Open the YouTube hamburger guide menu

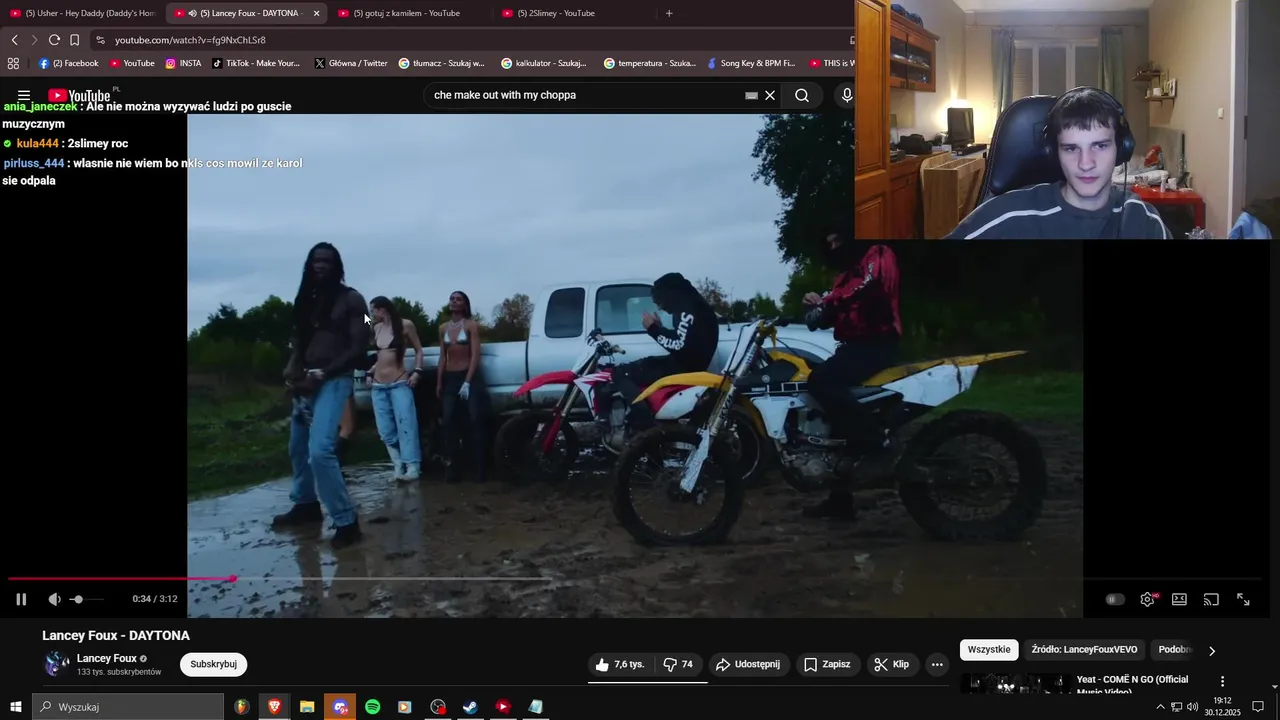(x=24, y=96)
